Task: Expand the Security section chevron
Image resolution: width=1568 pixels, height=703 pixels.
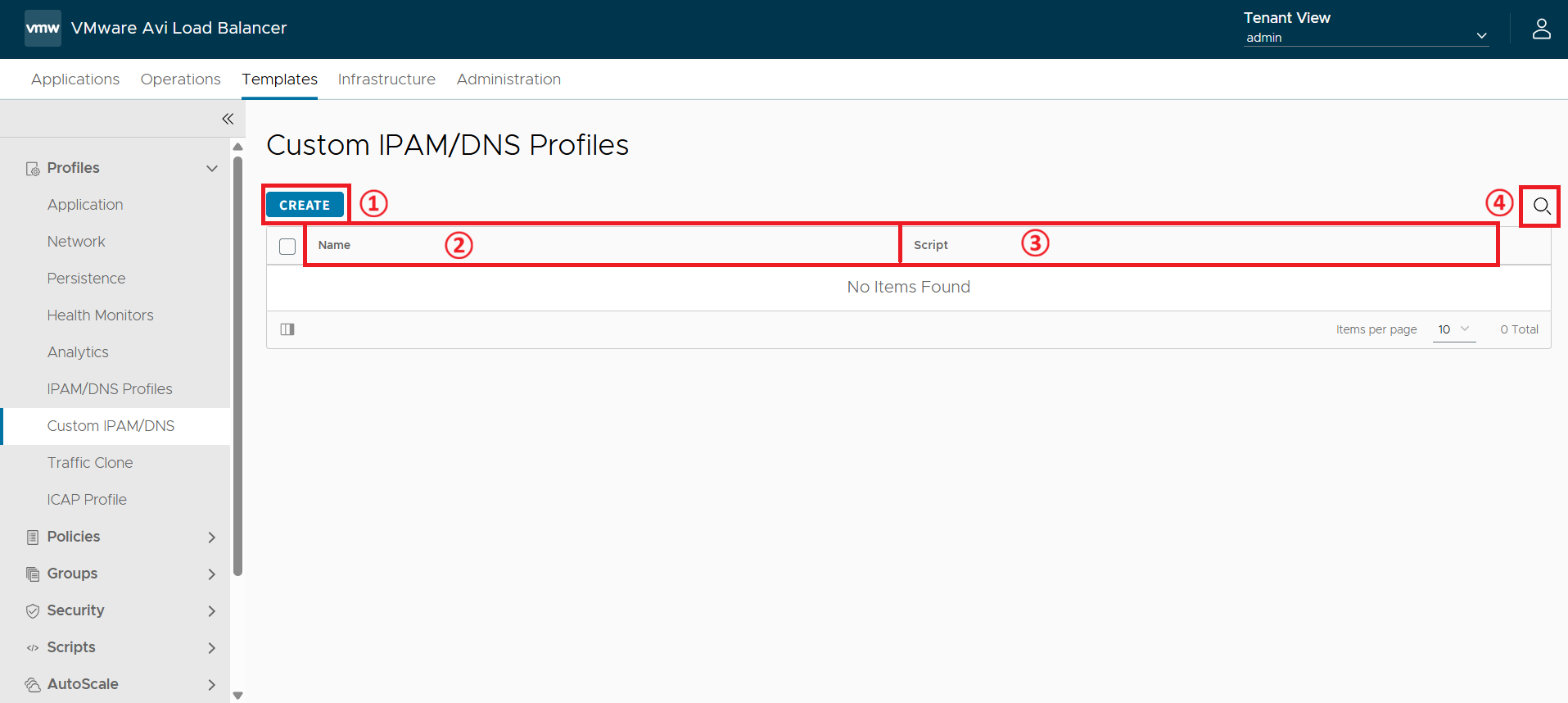Action: click(x=212, y=610)
